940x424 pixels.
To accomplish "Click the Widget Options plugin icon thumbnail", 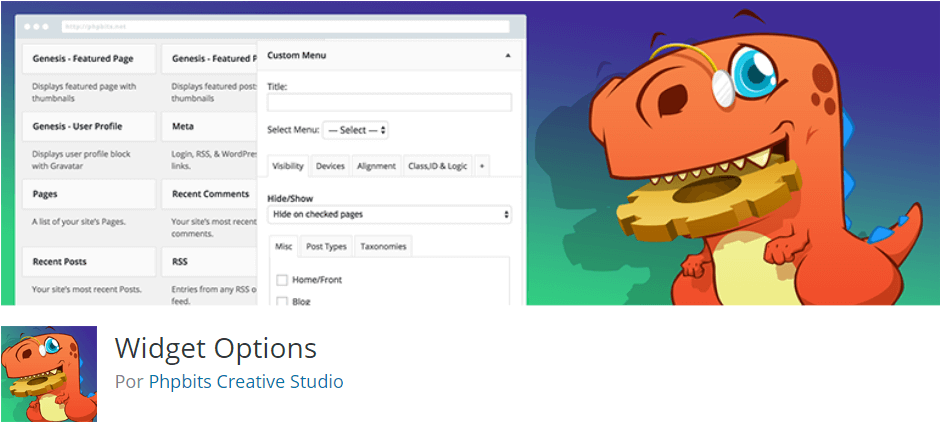I will [49, 374].
